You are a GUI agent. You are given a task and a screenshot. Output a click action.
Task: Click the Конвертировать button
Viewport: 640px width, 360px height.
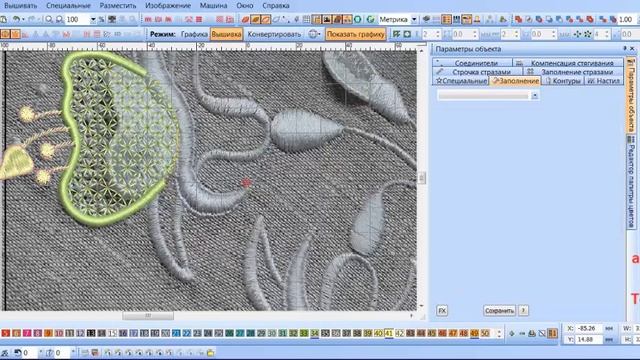pos(274,34)
